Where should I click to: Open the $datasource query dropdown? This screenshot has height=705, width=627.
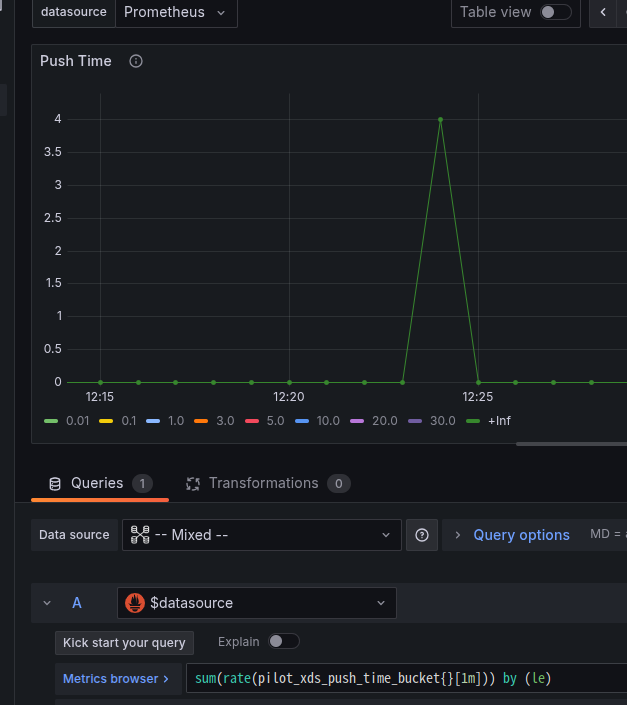(x=257, y=603)
